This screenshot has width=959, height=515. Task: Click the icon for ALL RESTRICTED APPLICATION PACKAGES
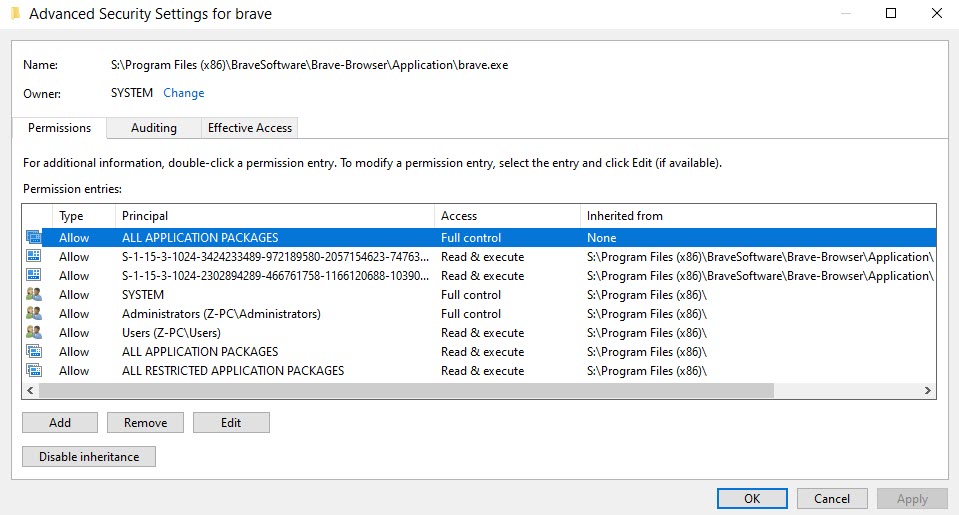click(34, 370)
